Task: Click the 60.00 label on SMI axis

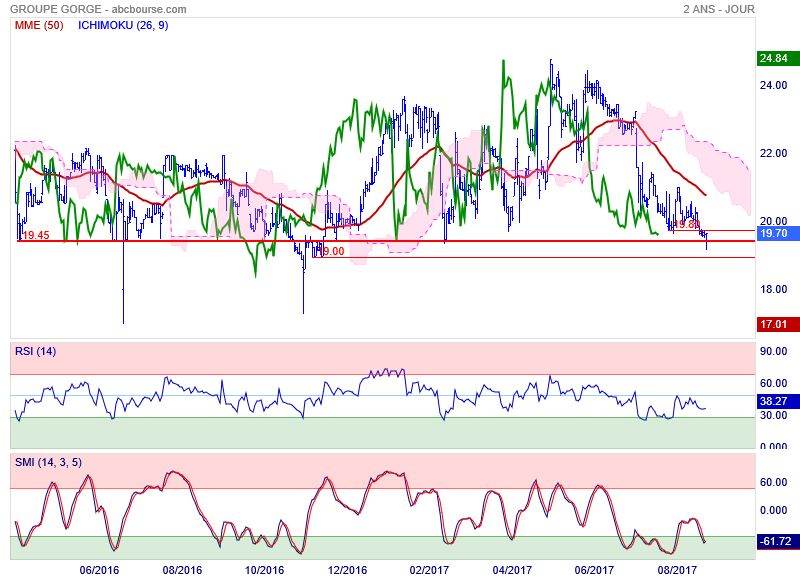Action: pyautogui.click(x=773, y=482)
